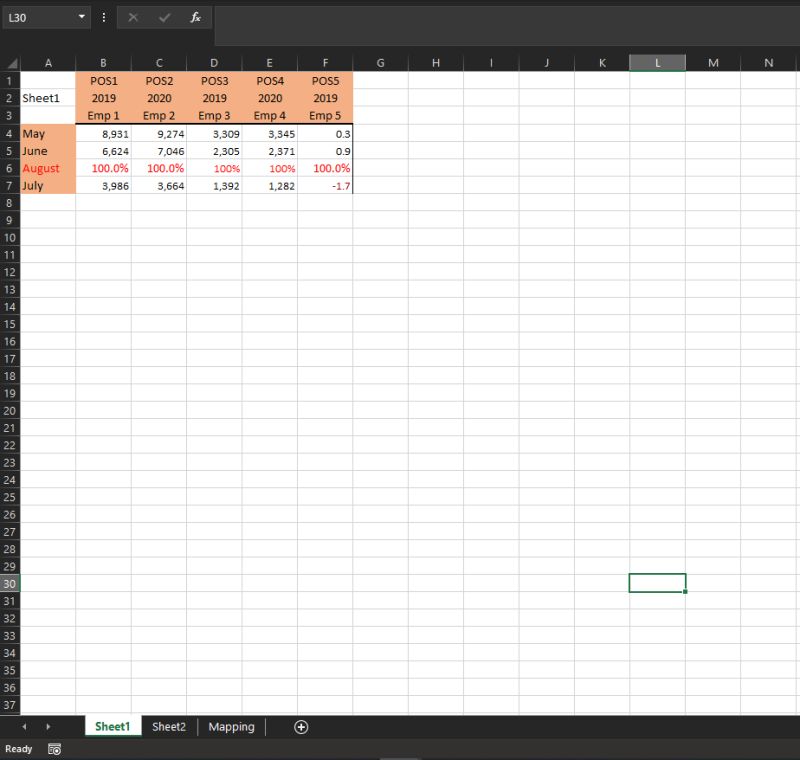Select row 6 header

point(9,168)
